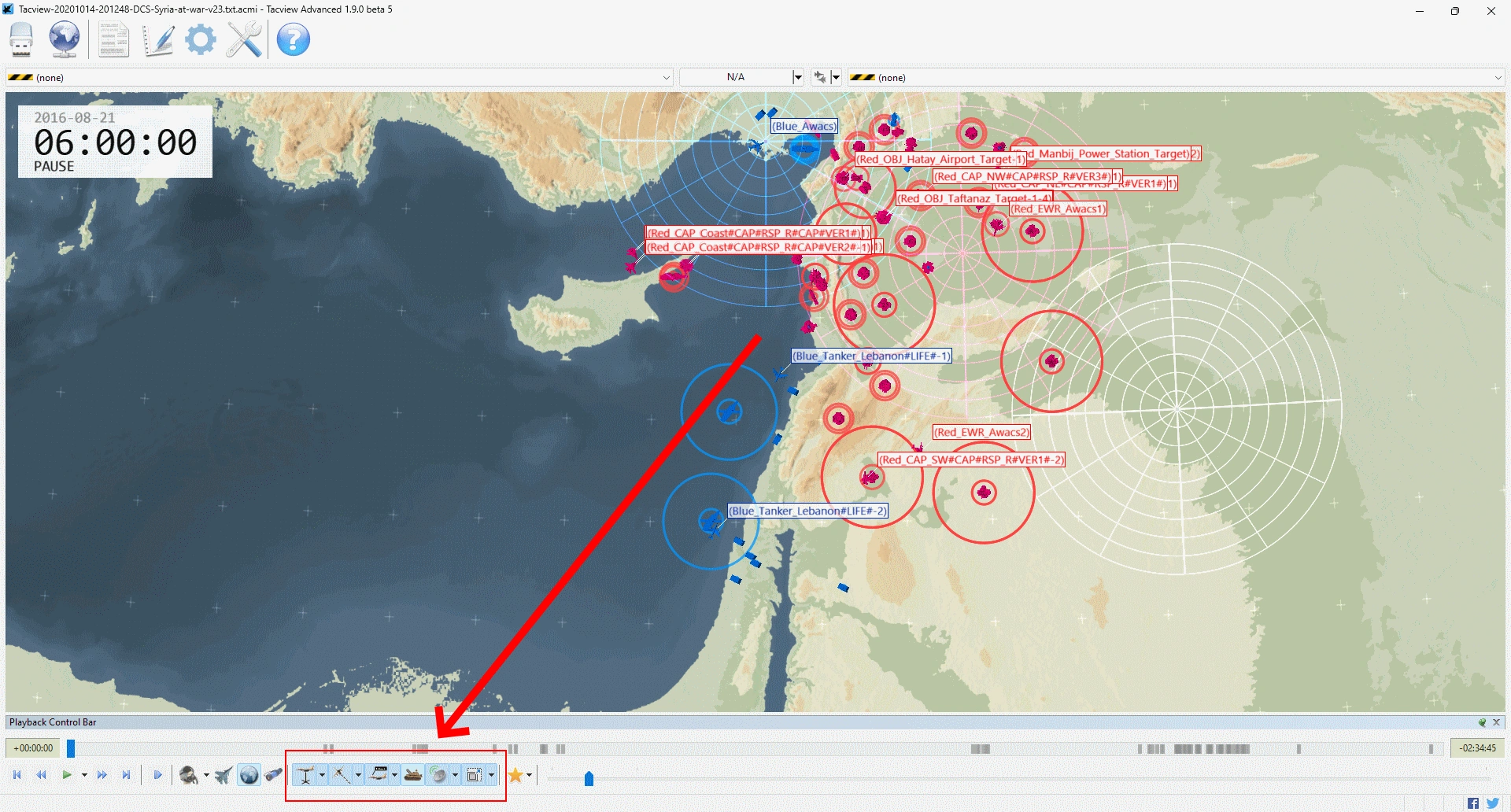This screenshot has height=812, width=1511.
Task: Click the blue speed slider handle
Action: tap(589, 778)
